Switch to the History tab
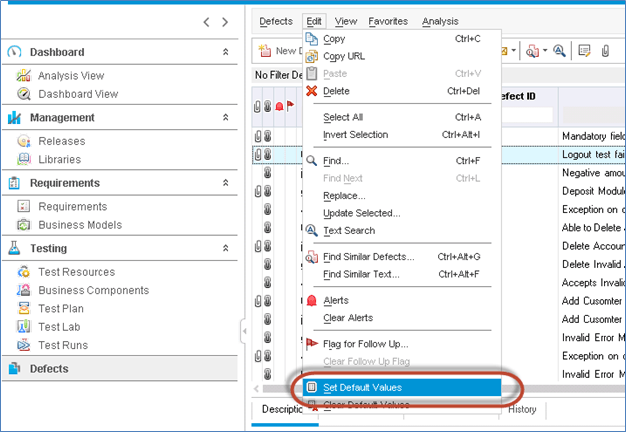 coord(522,409)
